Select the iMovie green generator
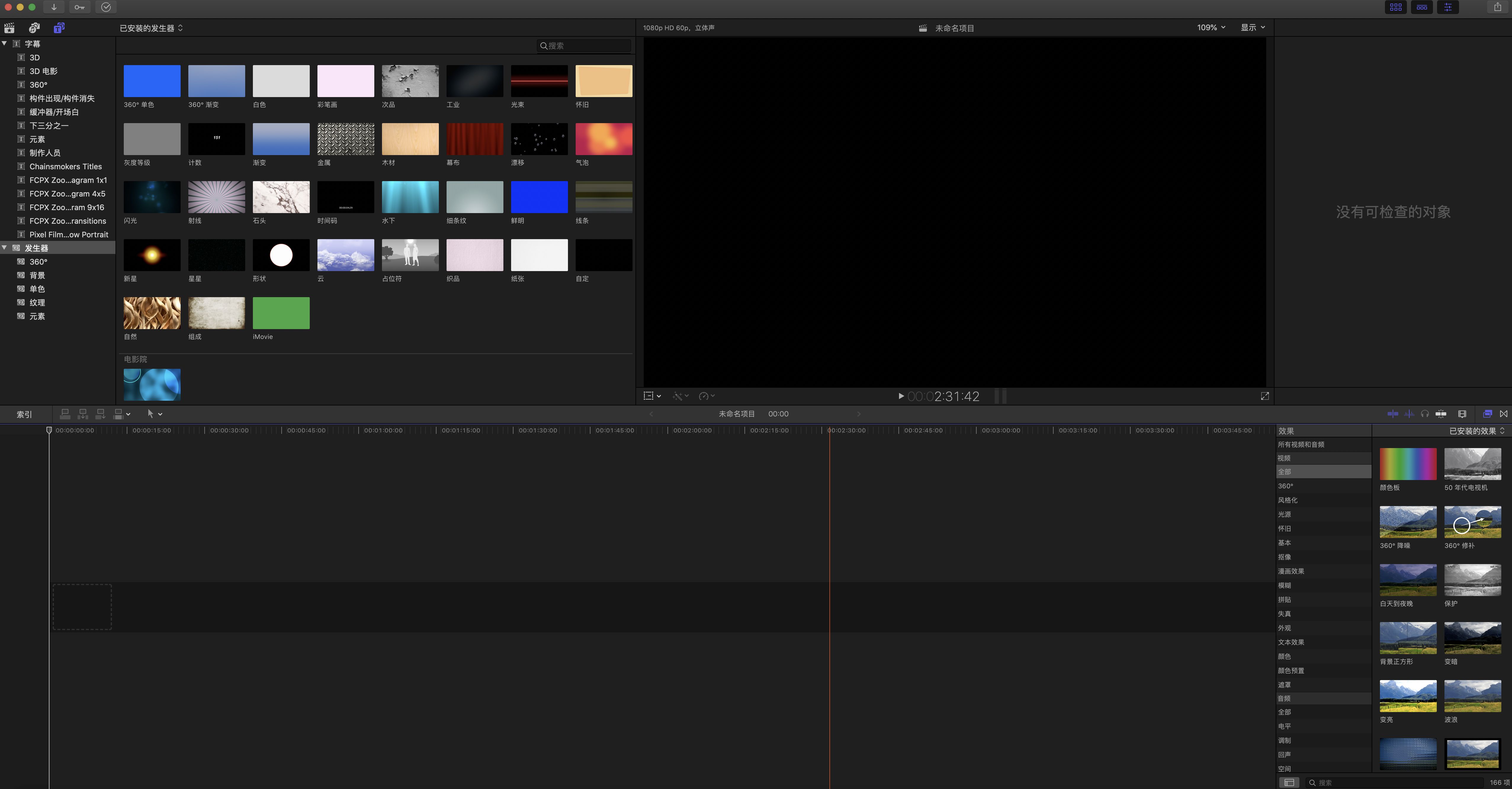 (281, 313)
